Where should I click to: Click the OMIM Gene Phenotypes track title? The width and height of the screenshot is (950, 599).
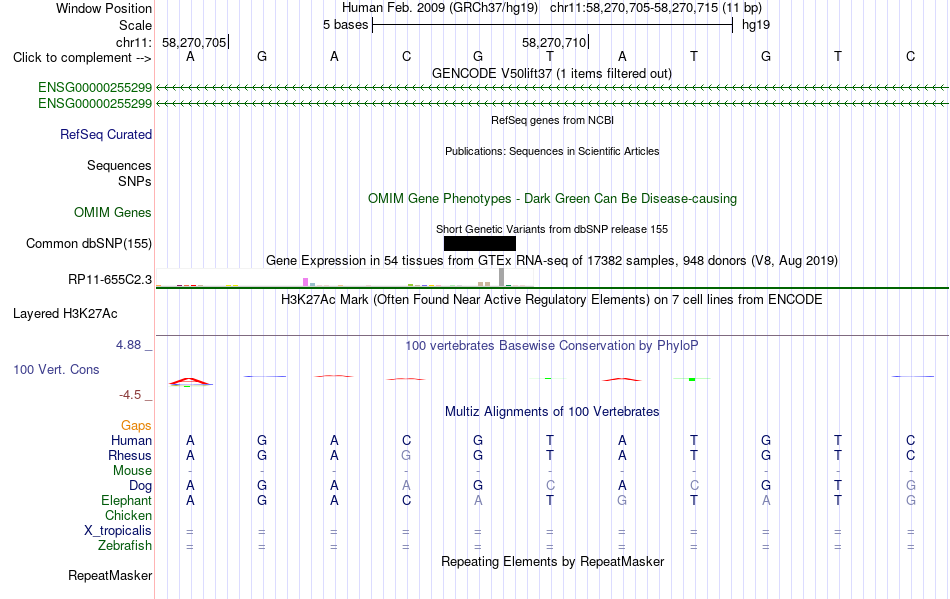pos(553,199)
